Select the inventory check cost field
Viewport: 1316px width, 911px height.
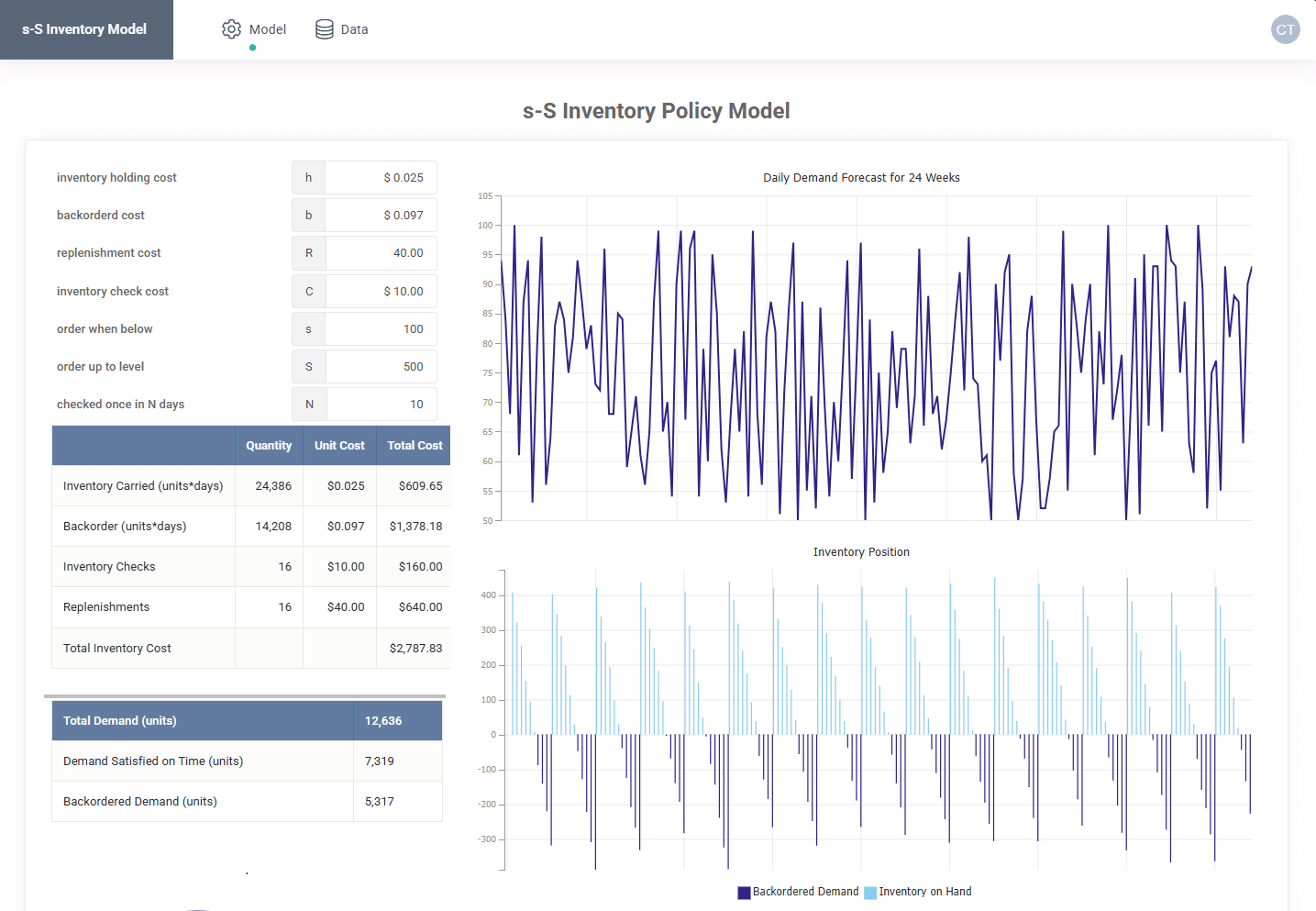click(381, 292)
